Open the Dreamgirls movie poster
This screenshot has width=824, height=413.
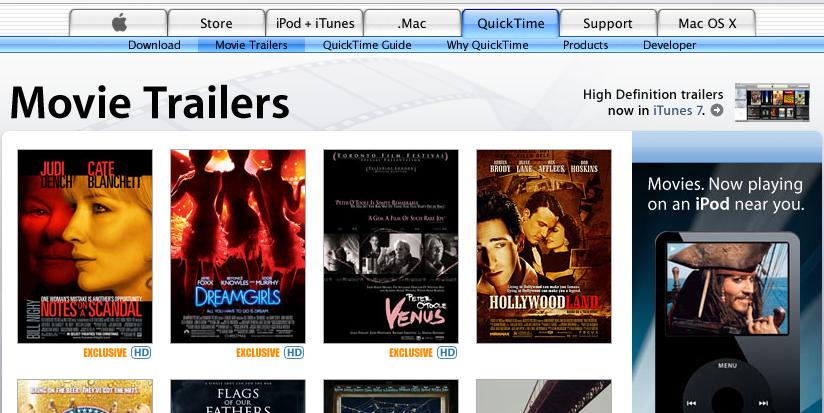[x=238, y=246]
